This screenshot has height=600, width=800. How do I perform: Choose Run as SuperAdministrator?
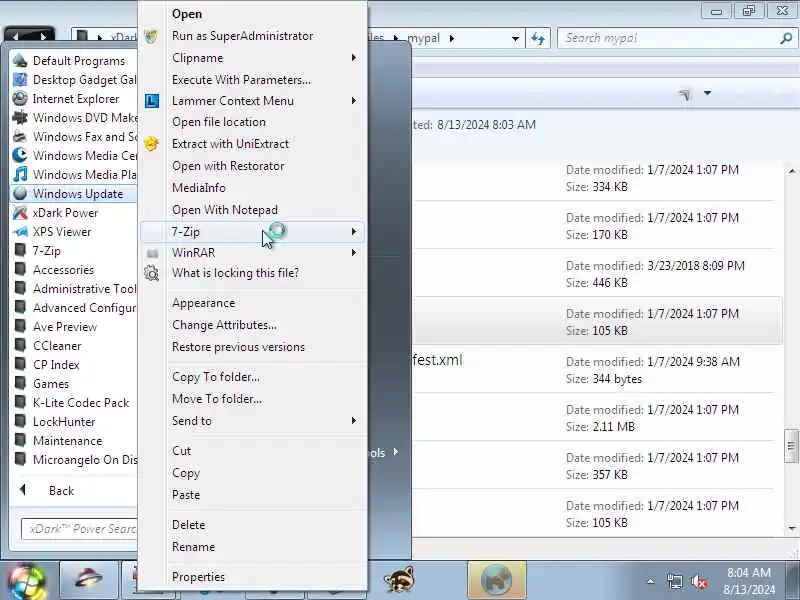point(253,36)
